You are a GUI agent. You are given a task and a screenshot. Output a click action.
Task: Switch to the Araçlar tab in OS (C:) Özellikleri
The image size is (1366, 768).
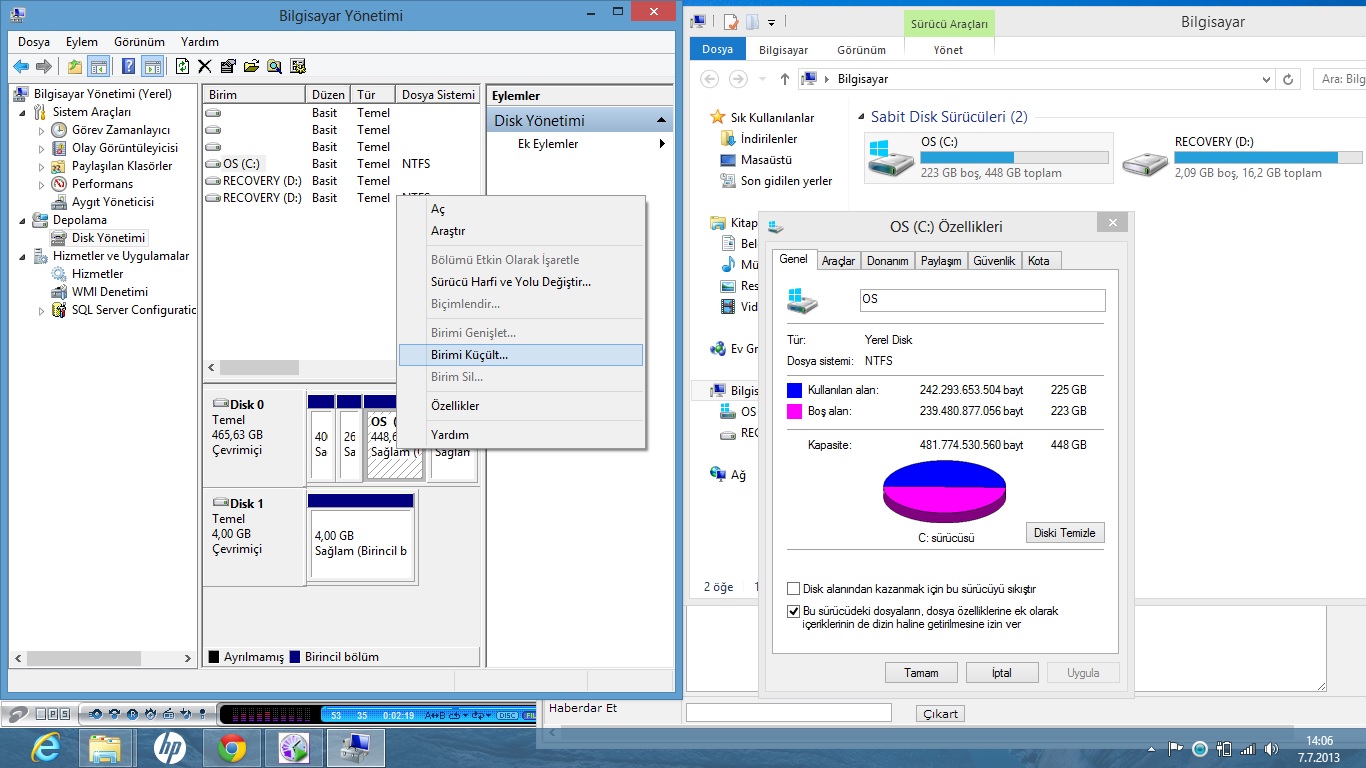tap(838, 261)
